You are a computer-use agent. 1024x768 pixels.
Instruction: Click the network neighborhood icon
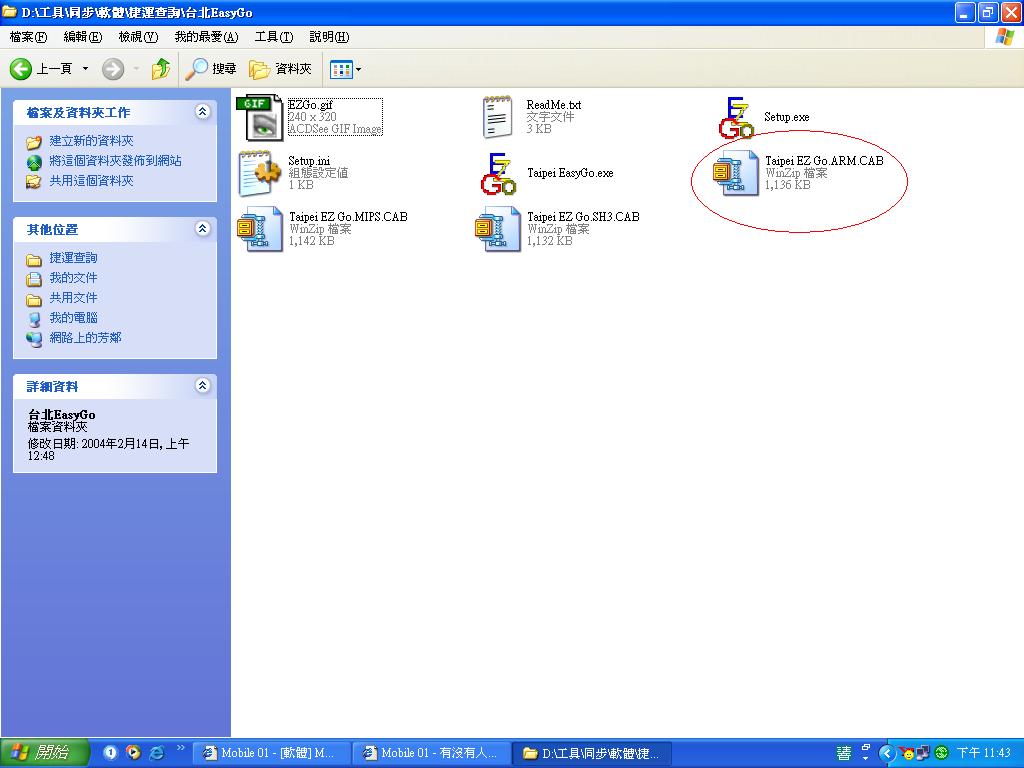point(34,338)
